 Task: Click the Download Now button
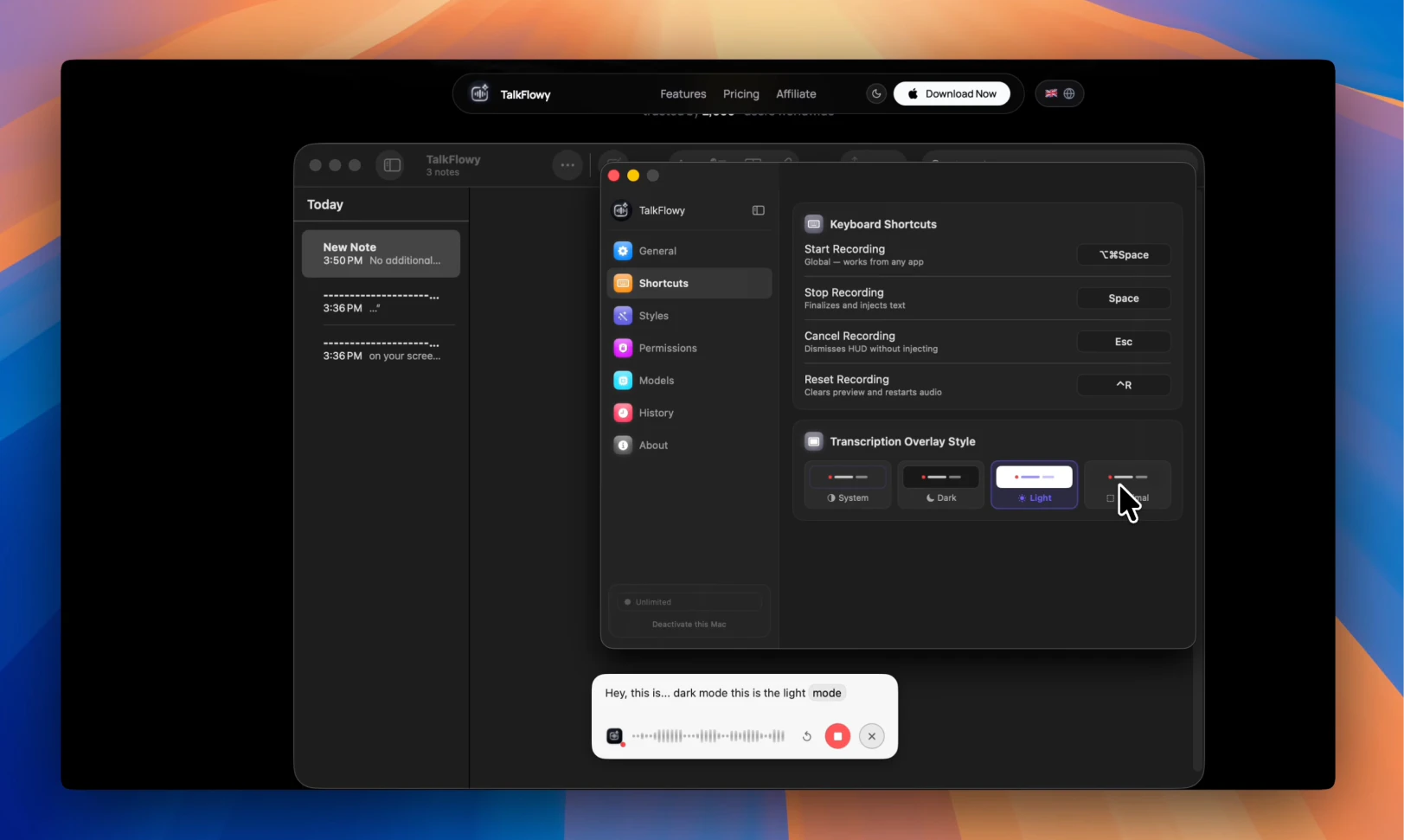pos(952,93)
